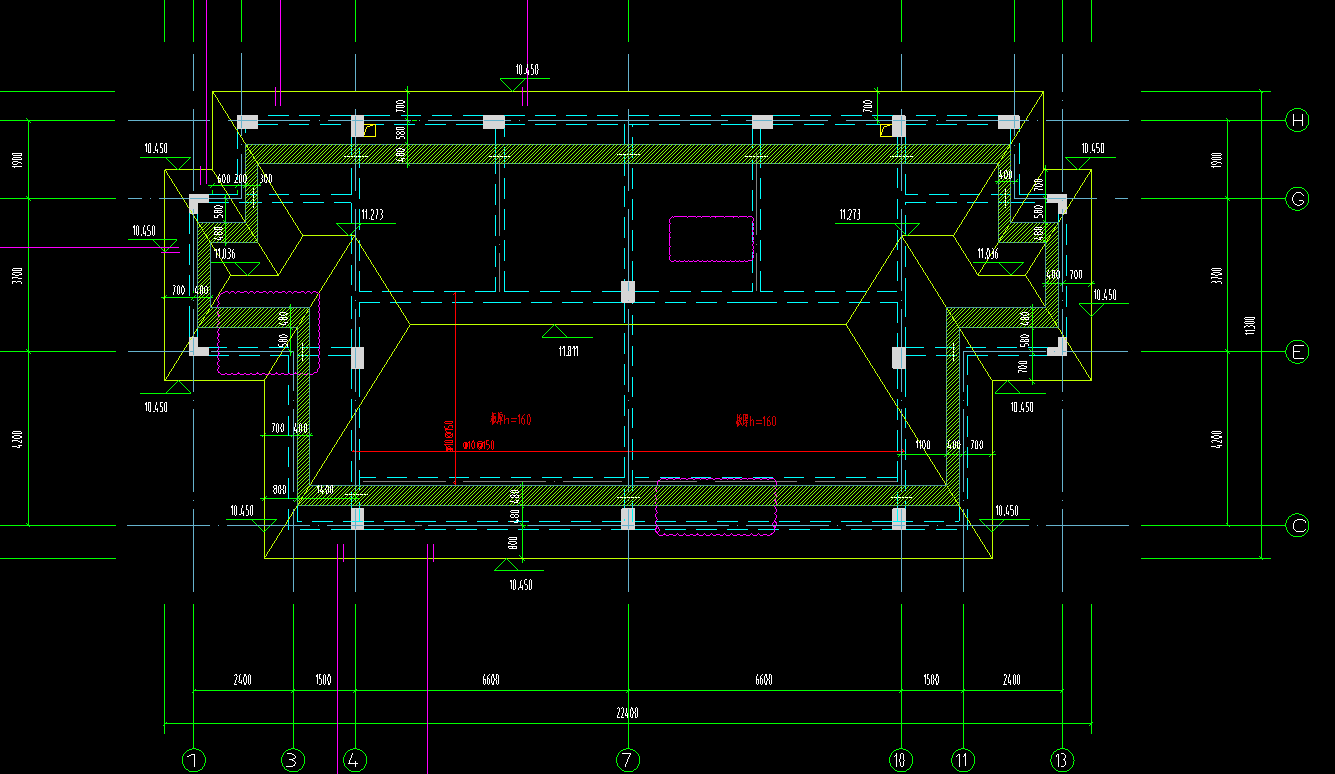The height and width of the screenshot is (774, 1335).
Task: Click the 6600 dimension between axes 4 and 7
Action: coord(490,680)
